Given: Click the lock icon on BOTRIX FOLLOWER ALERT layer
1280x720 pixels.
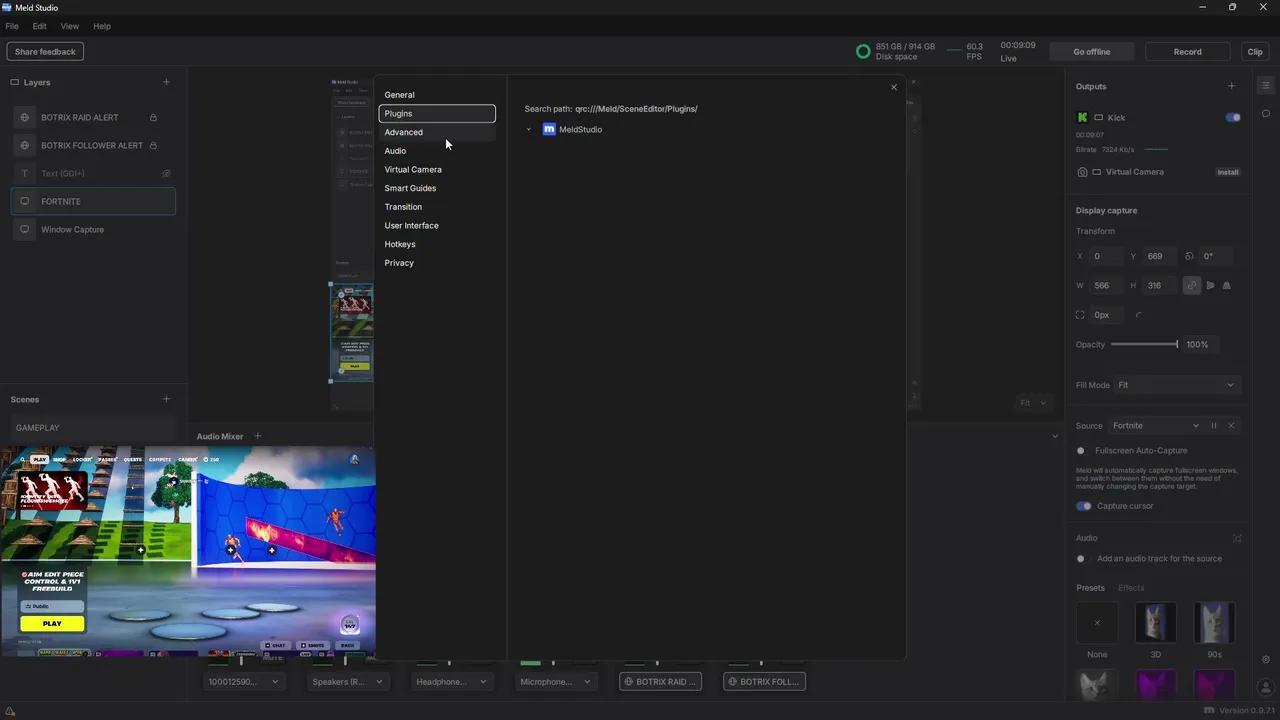Looking at the screenshot, I should 153,145.
